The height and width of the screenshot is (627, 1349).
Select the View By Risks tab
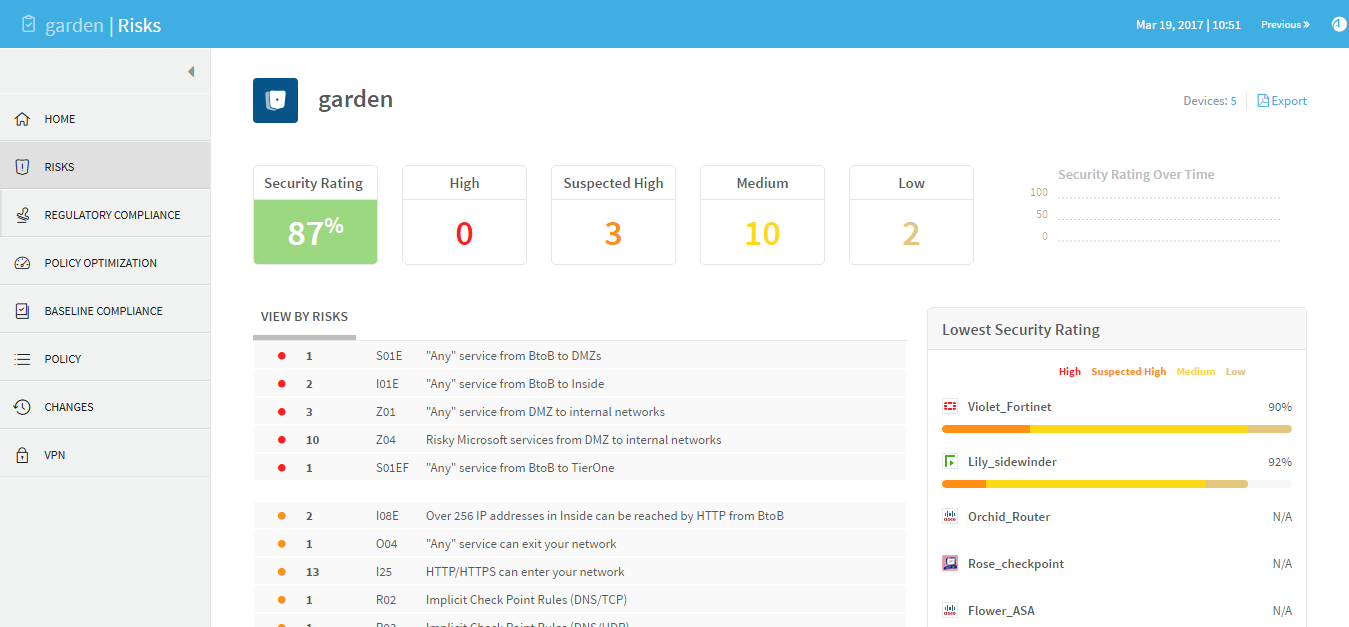(304, 317)
